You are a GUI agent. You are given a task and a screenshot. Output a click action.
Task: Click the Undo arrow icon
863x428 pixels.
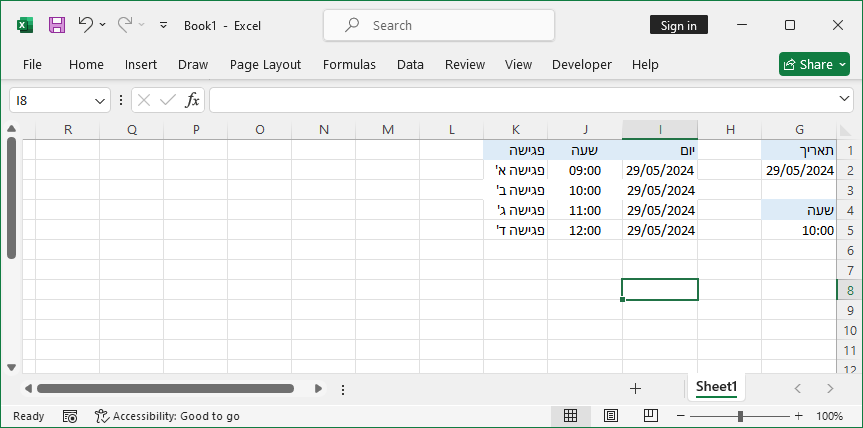(85, 25)
